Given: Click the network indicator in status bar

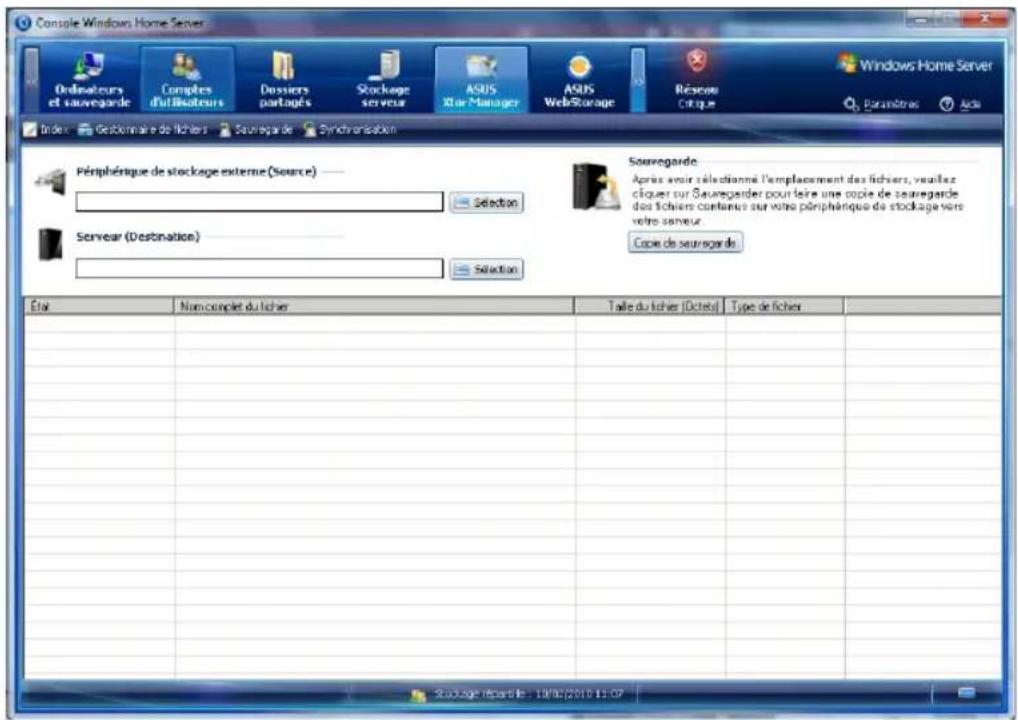Looking at the screenshot, I should click(966, 693).
